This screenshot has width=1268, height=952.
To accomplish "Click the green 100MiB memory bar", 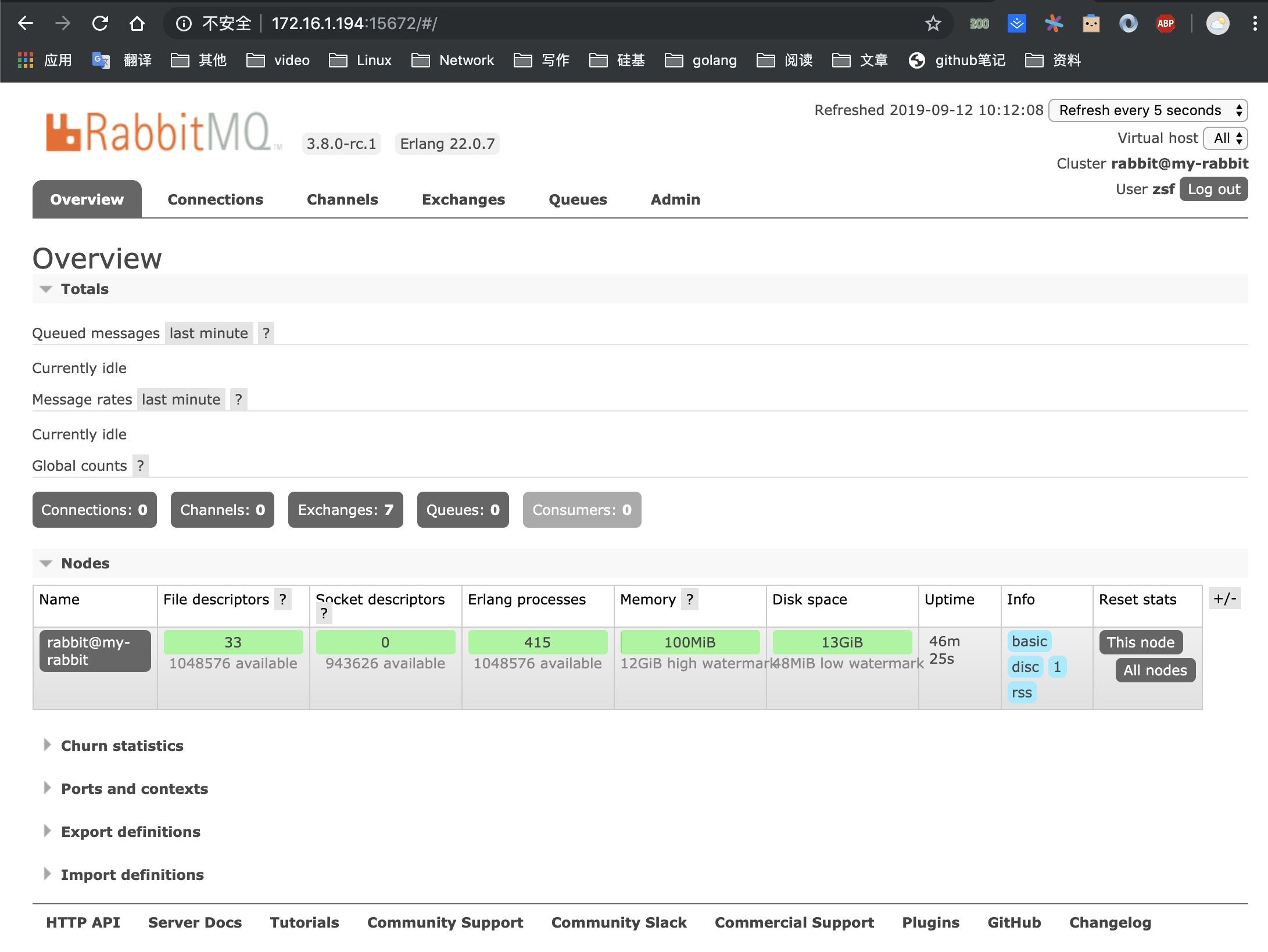I will [x=690, y=642].
